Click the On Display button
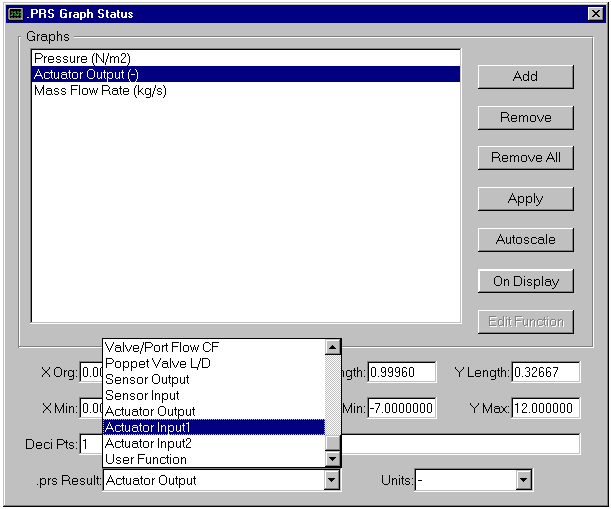611x509 pixels. click(525, 281)
